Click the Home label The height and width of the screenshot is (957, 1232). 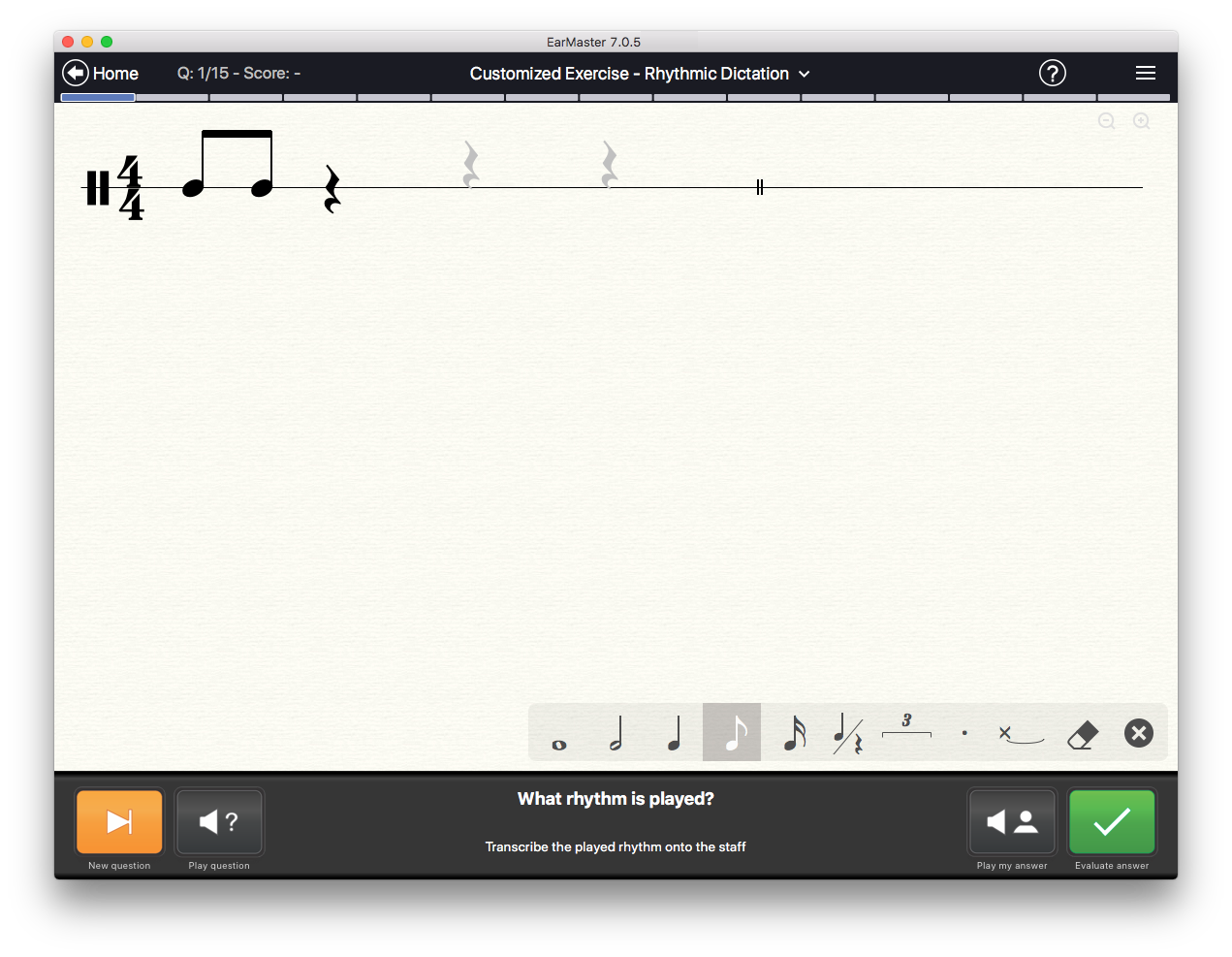pos(115,74)
